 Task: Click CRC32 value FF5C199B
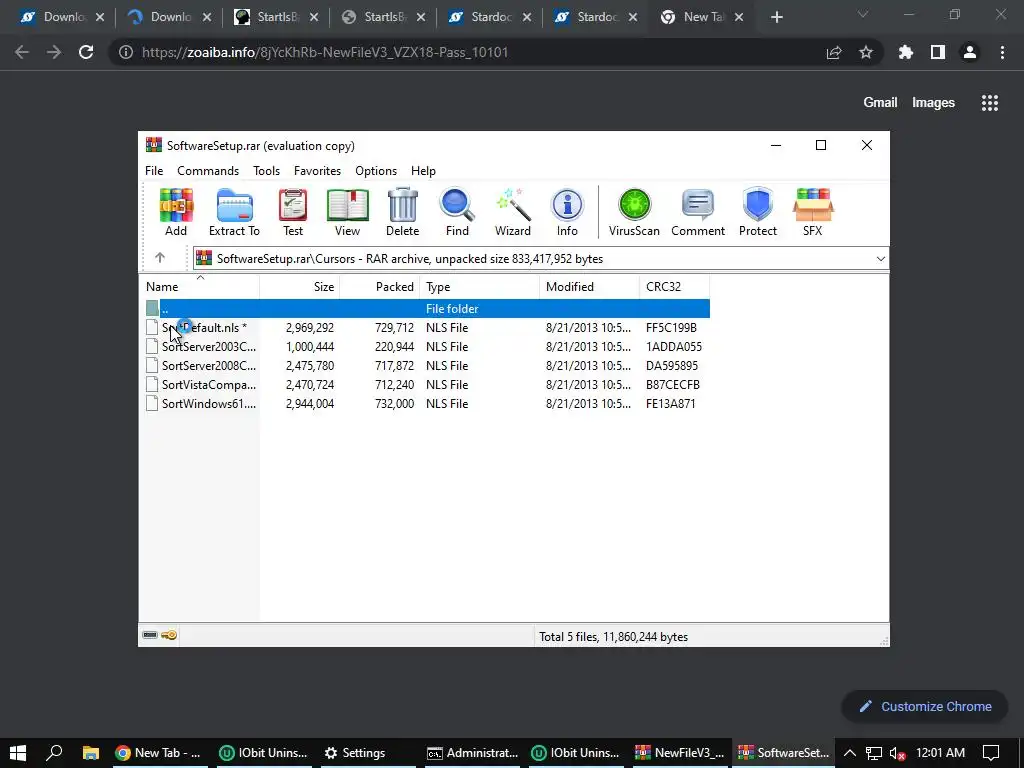coord(671,328)
